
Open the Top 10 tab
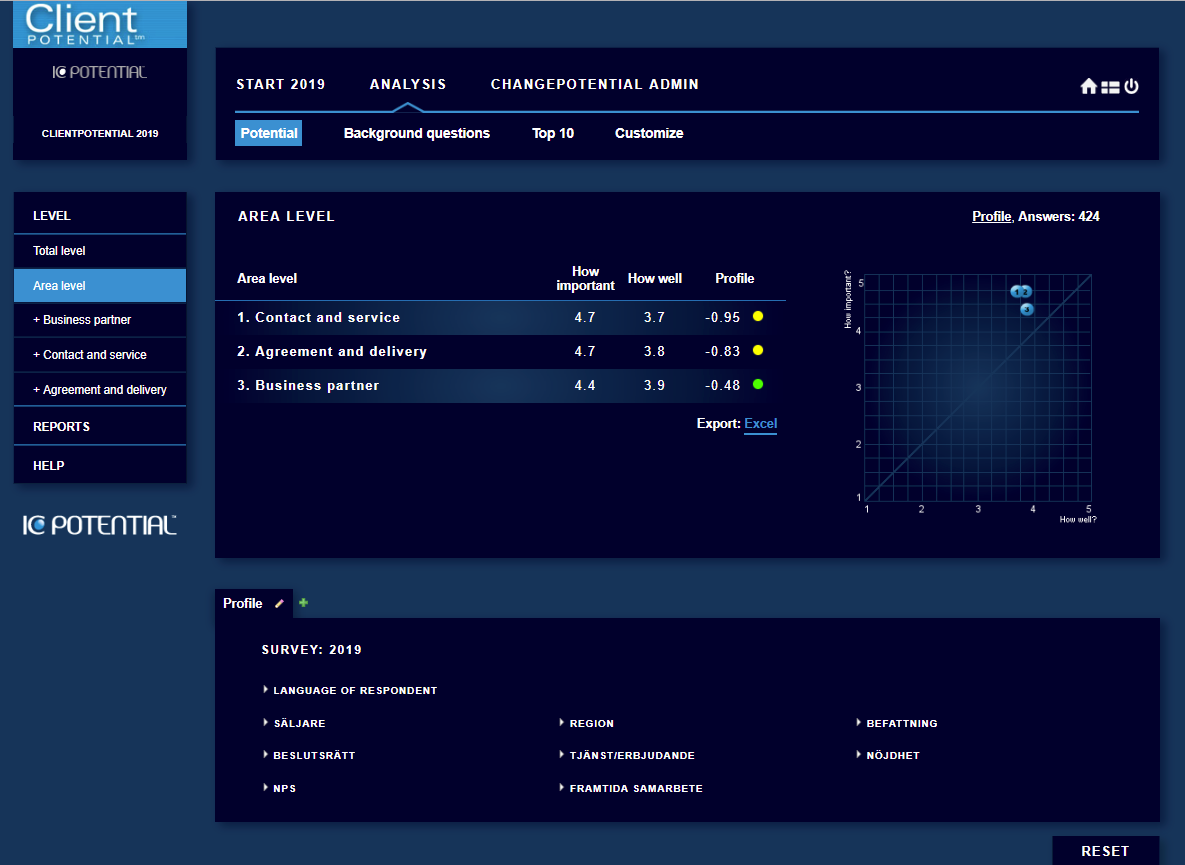pyautogui.click(x=552, y=133)
